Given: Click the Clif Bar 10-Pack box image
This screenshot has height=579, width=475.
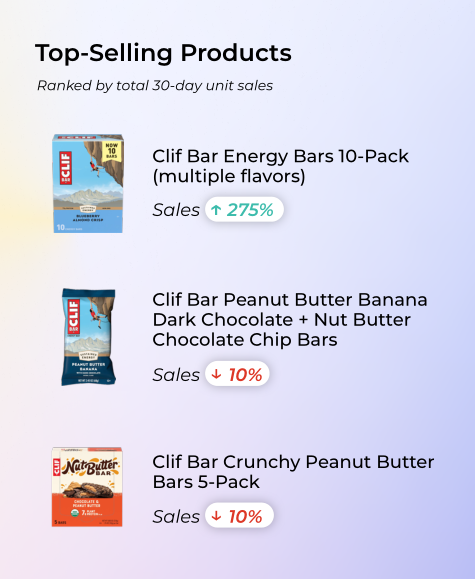Looking at the screenshot, I should coord(88,184).
